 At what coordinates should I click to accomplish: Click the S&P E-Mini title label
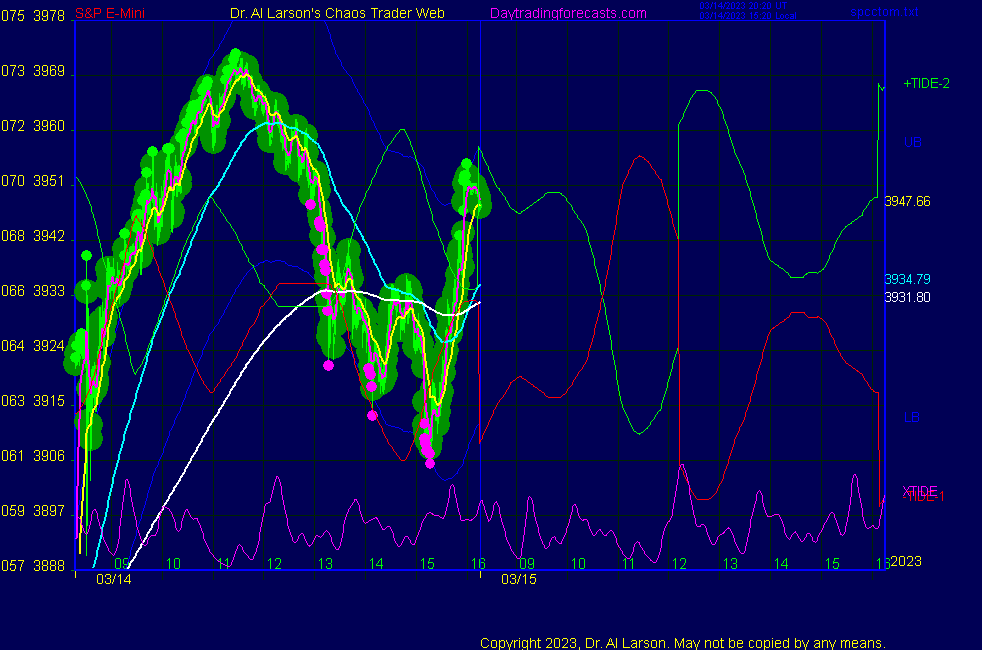pyautogui.click(x=110, y=13)
